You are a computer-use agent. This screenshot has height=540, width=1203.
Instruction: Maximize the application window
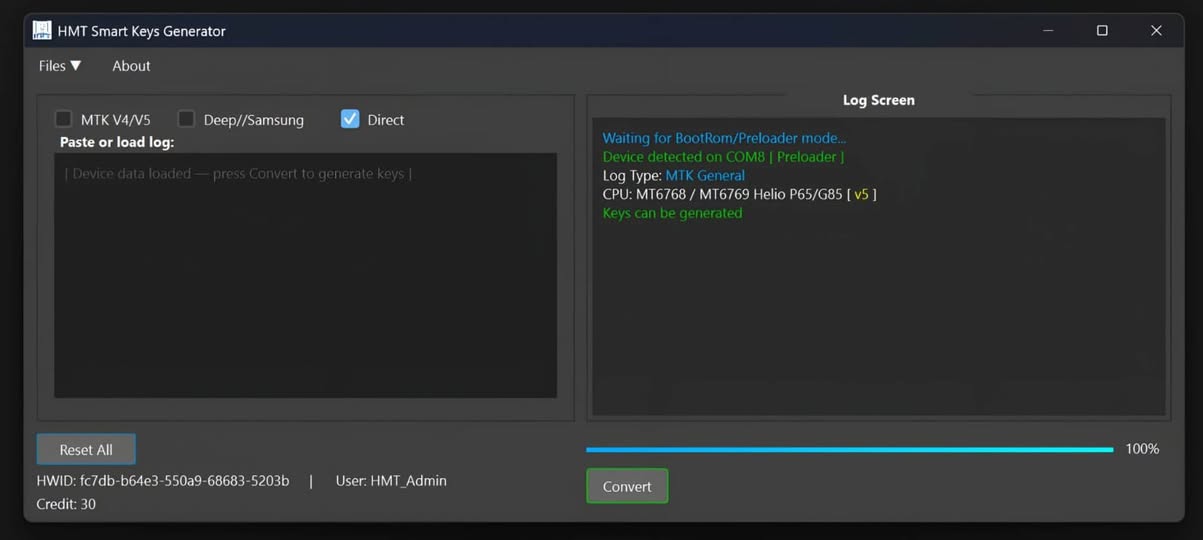point(1102,31)
